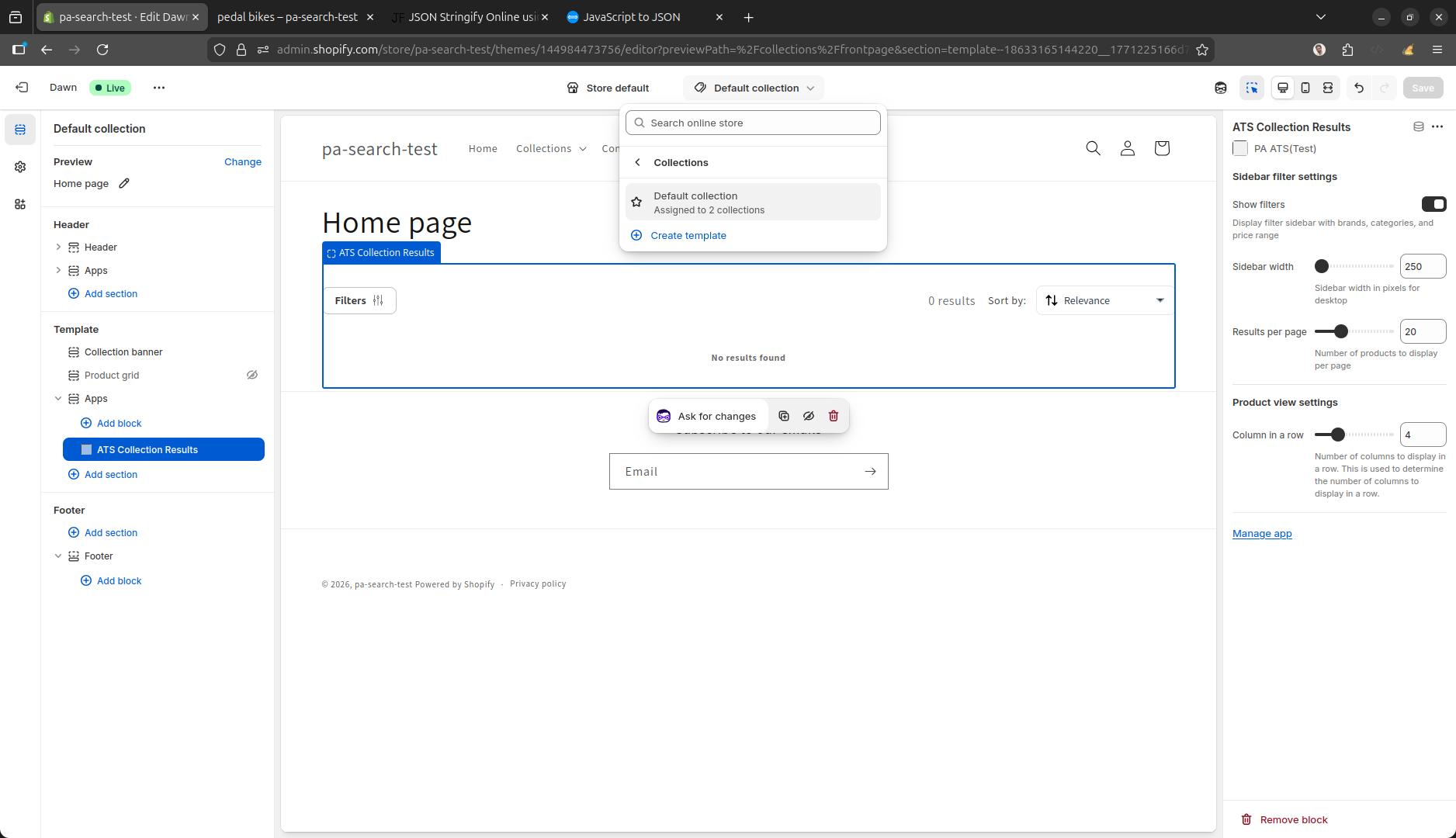Click the undo arrow icon
Image resolution: width=1456 pixels, height=838 pixels.
point(1358,88)
